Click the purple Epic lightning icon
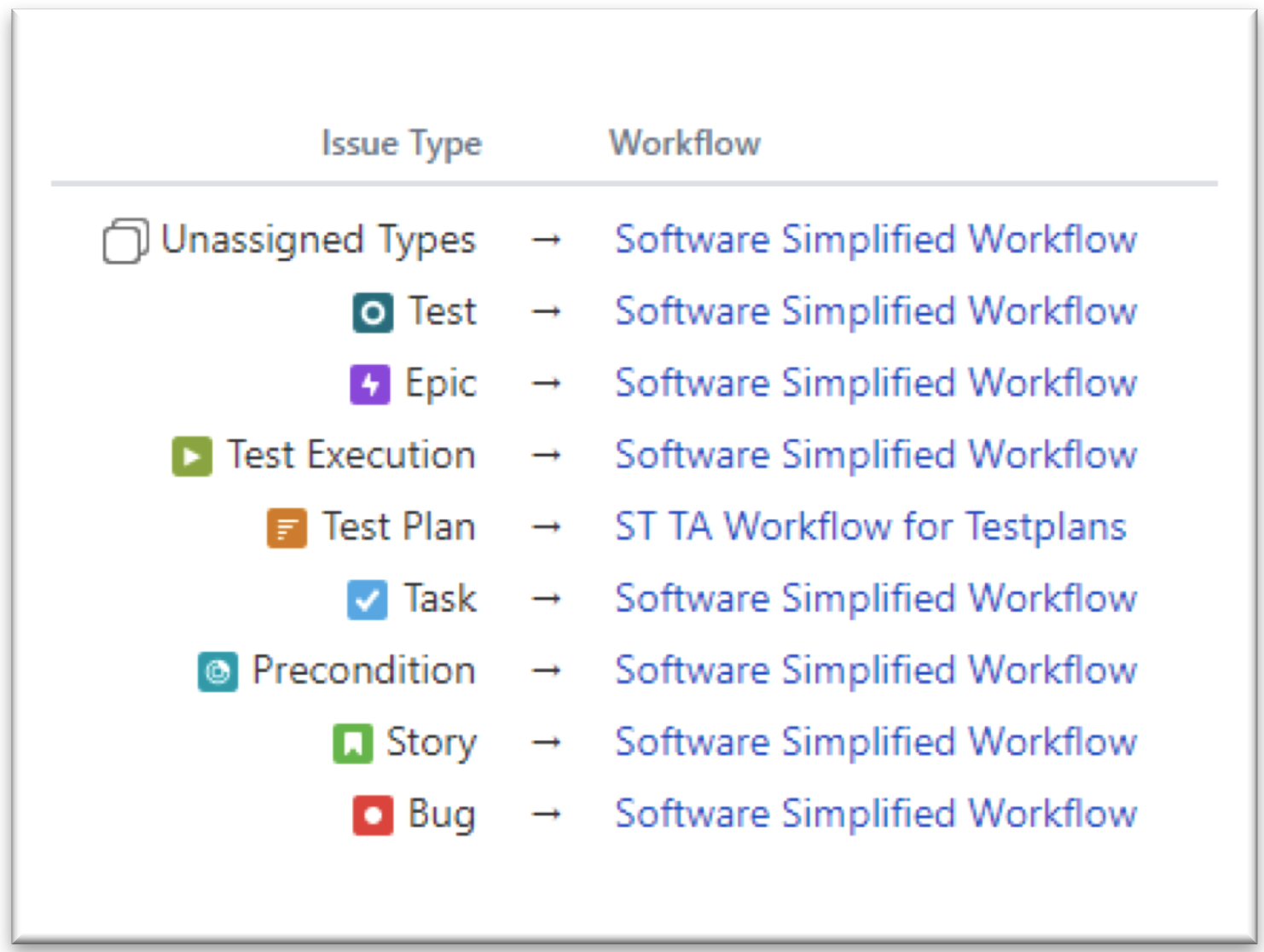 tap(370, 384)
